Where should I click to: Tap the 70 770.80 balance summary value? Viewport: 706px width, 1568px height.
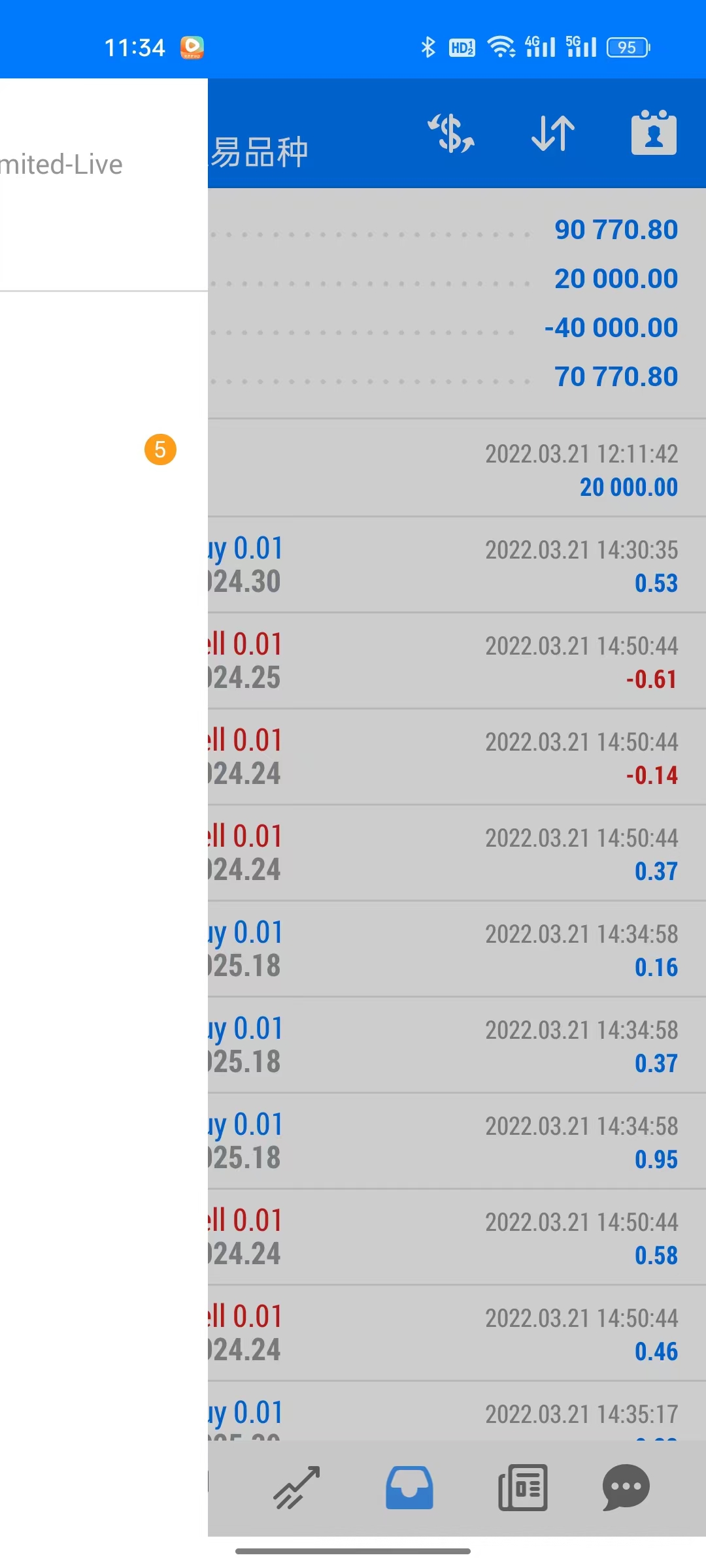point(616,376)
